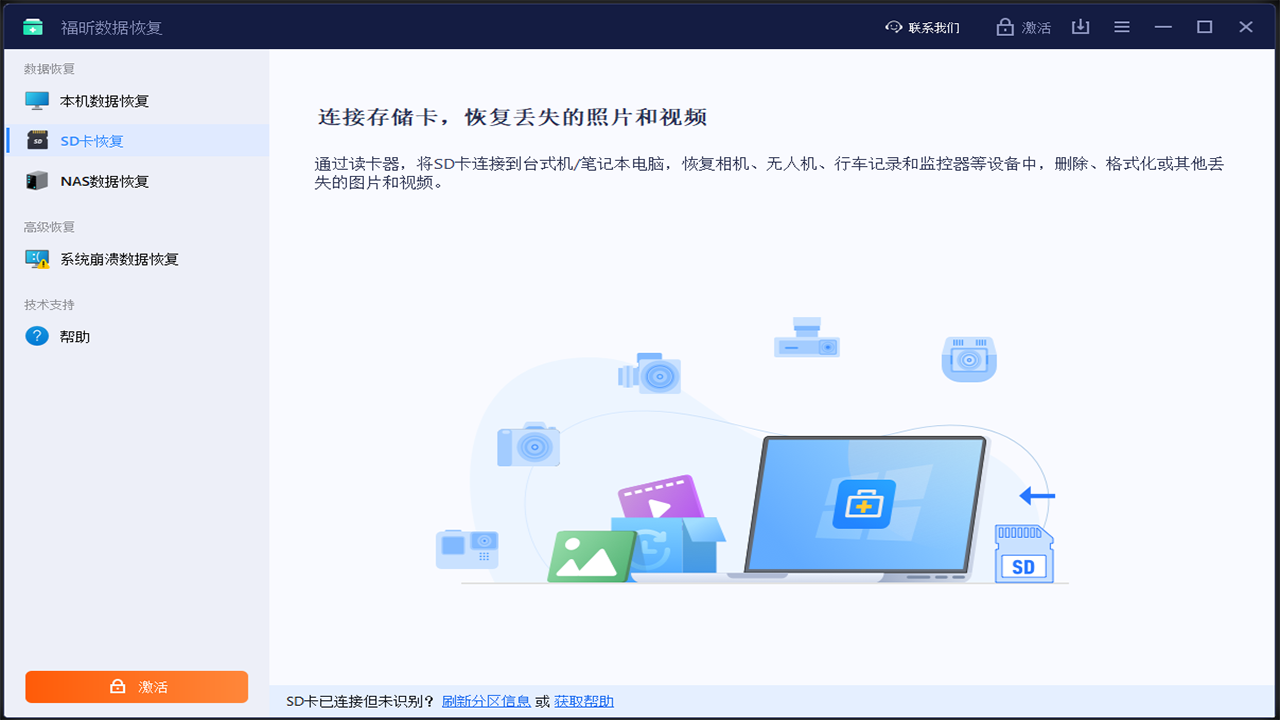This screenshot has height=720, width=1280.
Task: Select SD卡恢复 in the sidebar
Action: coord(92,141)
